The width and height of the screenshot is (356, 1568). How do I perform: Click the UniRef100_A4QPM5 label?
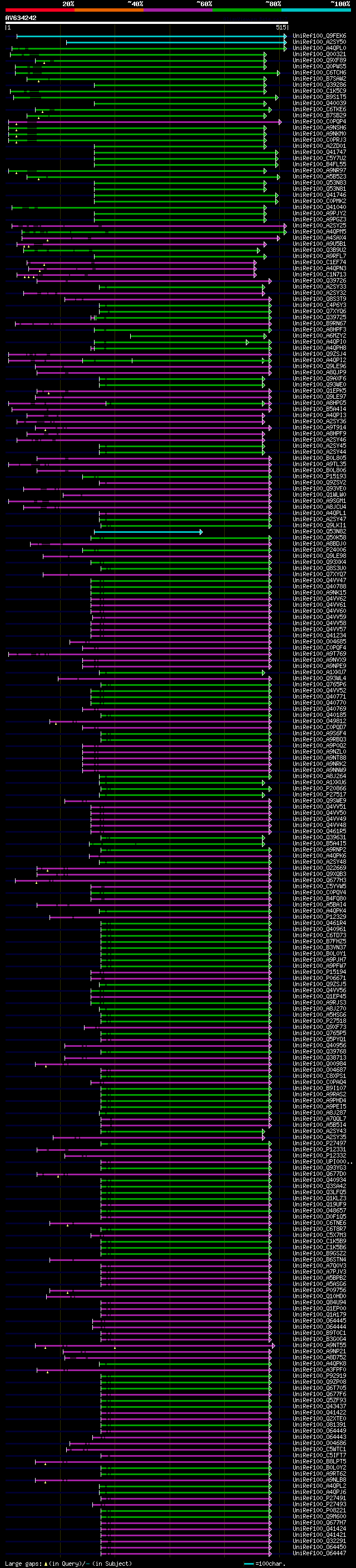pyautogui.click(x=319, y=232)
